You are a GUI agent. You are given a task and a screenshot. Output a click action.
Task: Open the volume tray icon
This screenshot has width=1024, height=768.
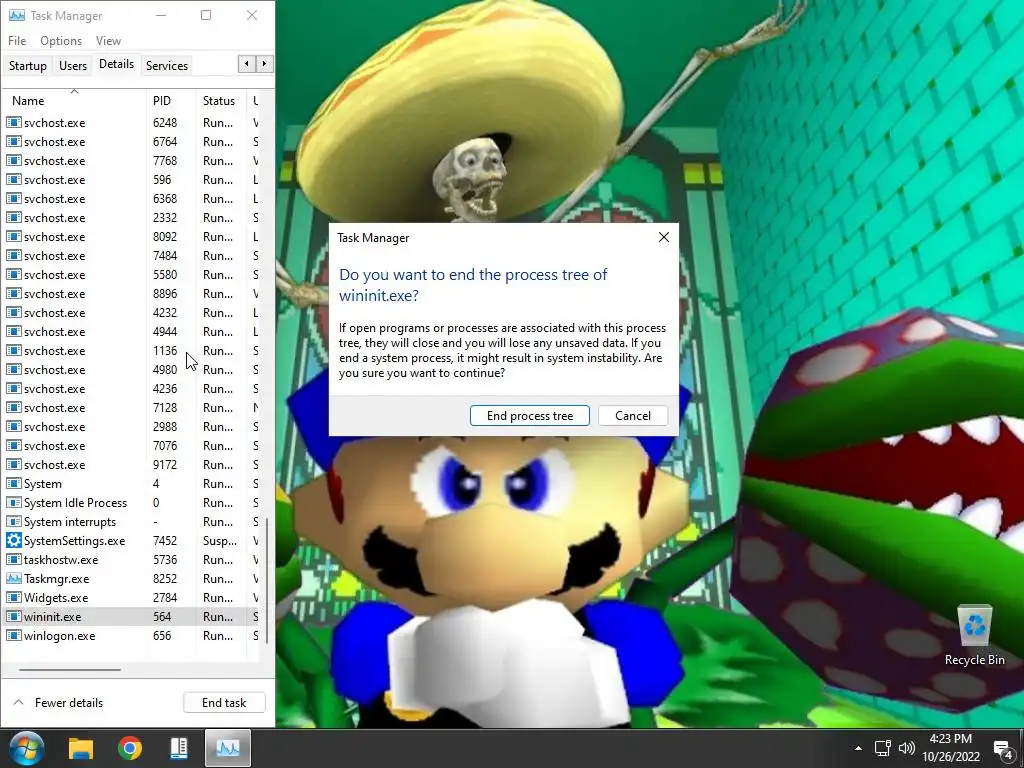(906, 748)
